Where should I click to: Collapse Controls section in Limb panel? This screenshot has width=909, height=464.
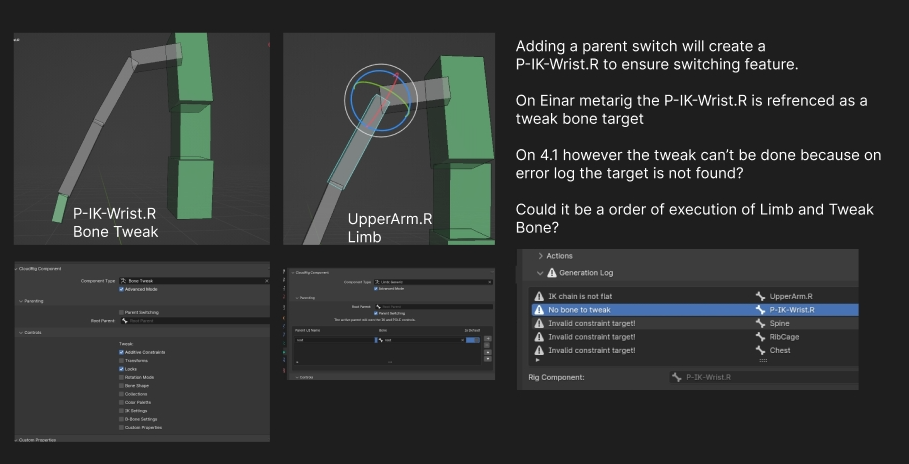coord(297,378)
